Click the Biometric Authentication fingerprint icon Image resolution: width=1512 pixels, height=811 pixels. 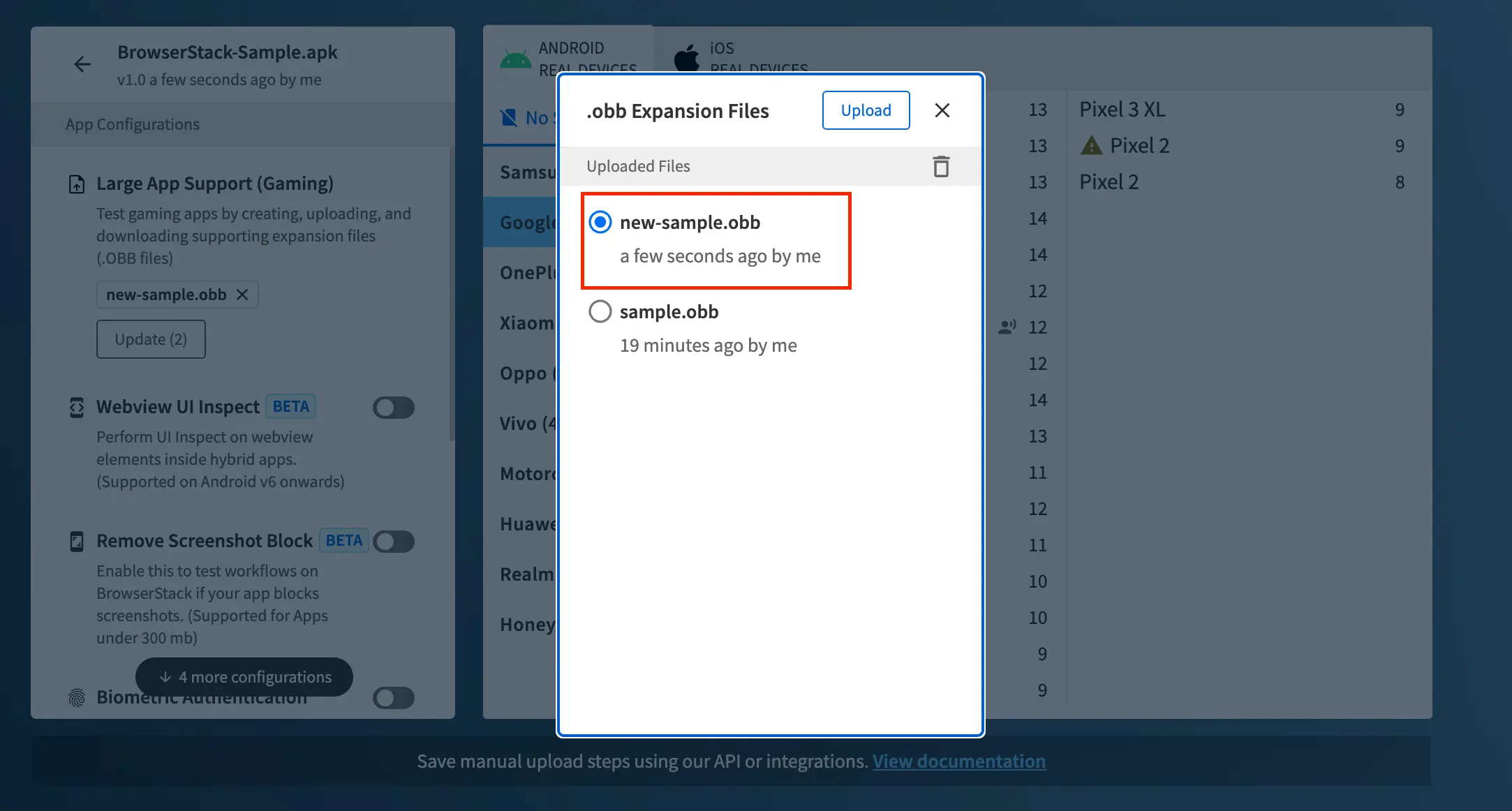pos(77,697)
